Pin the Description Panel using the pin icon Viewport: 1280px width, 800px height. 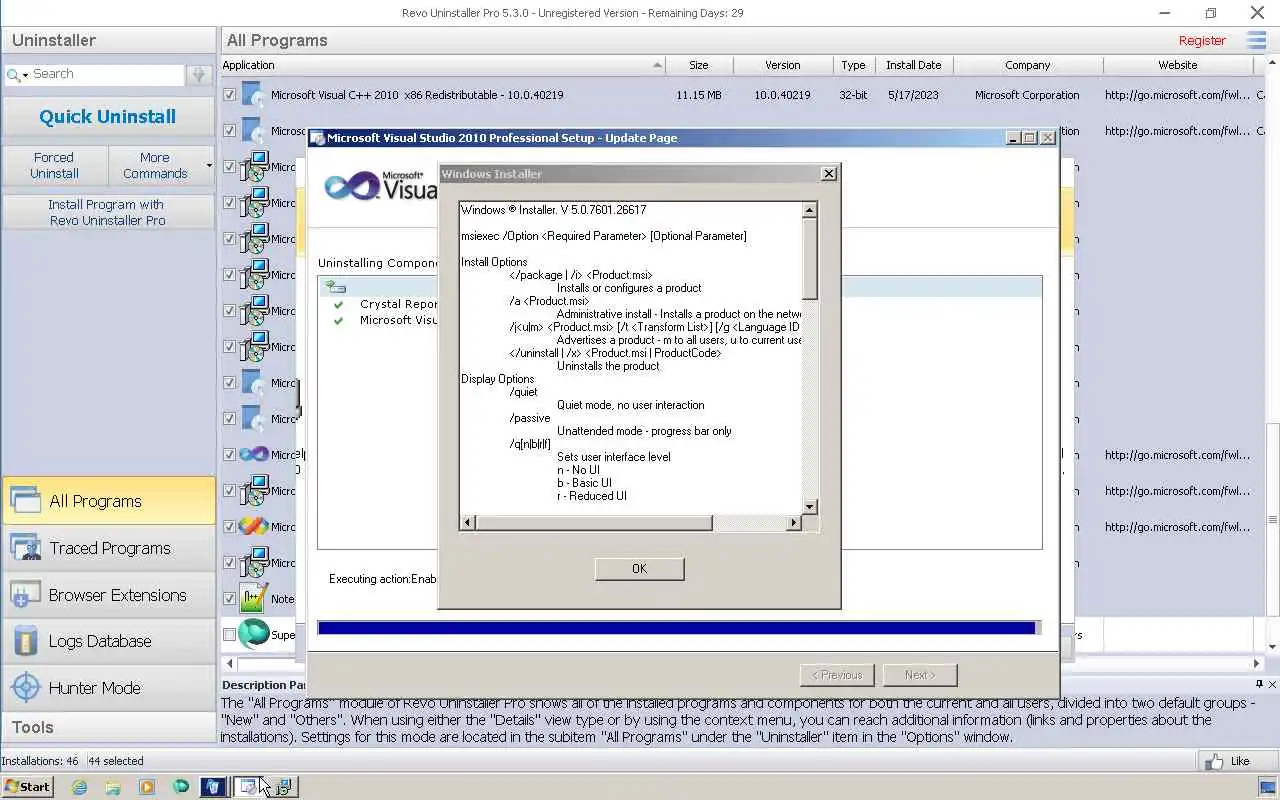(x=1259, y=684)
